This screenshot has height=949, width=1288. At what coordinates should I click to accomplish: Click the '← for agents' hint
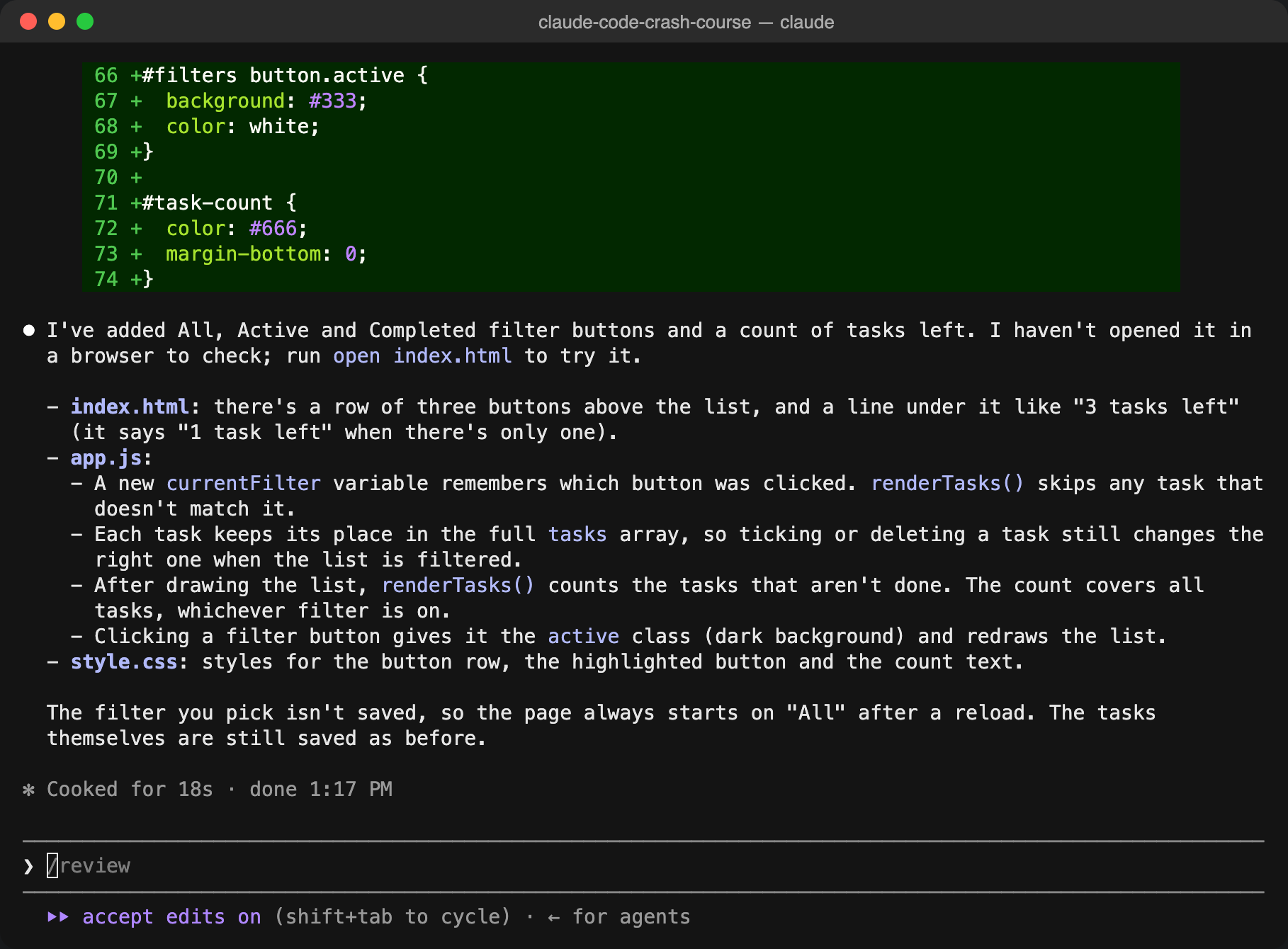coord(619,916)
